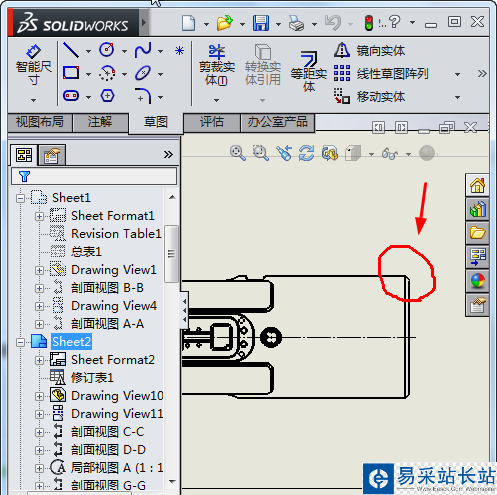
Task: Click the Rotate View icon
Action: pyautogui.click(x=307, y=153)
